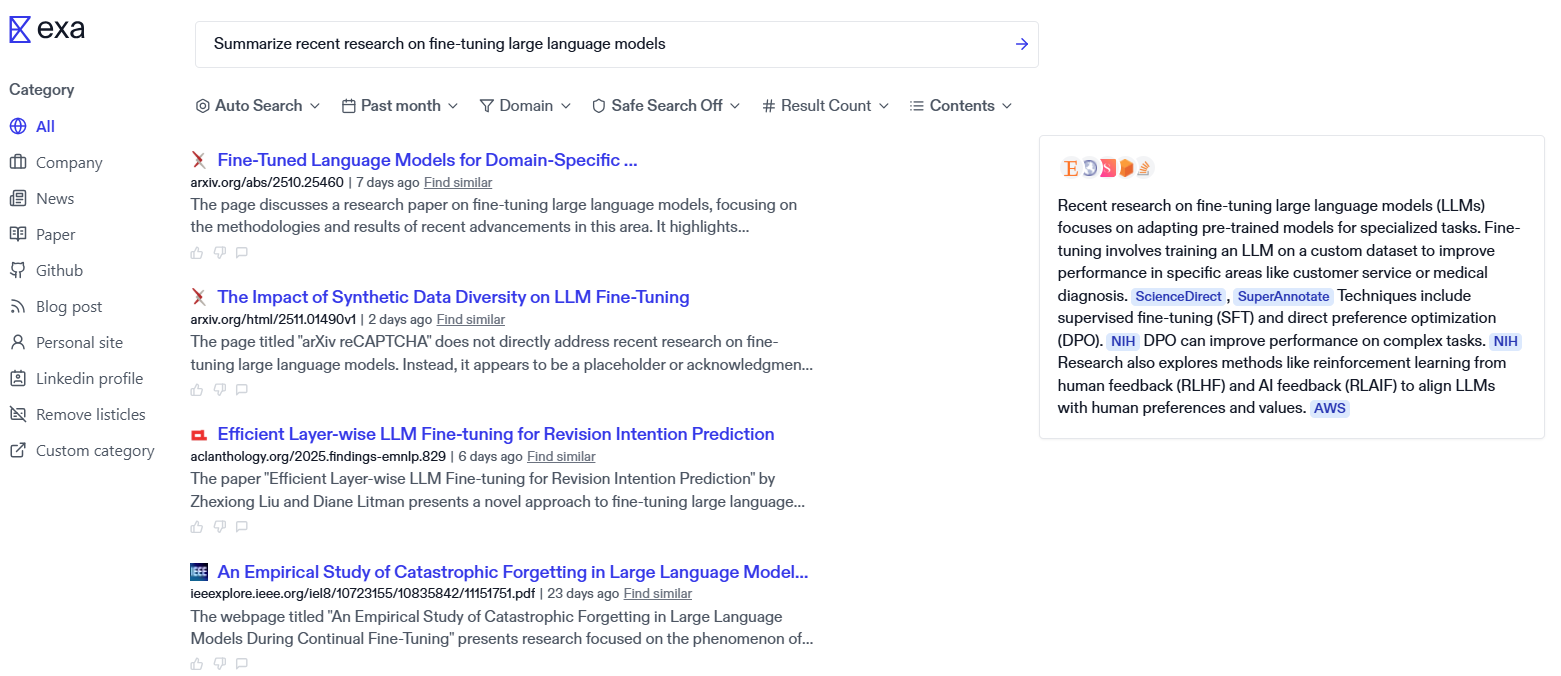Toggle the Safe Search Off setting
1561x676 pixels.
pyautogui.click(x=665, y=106)
